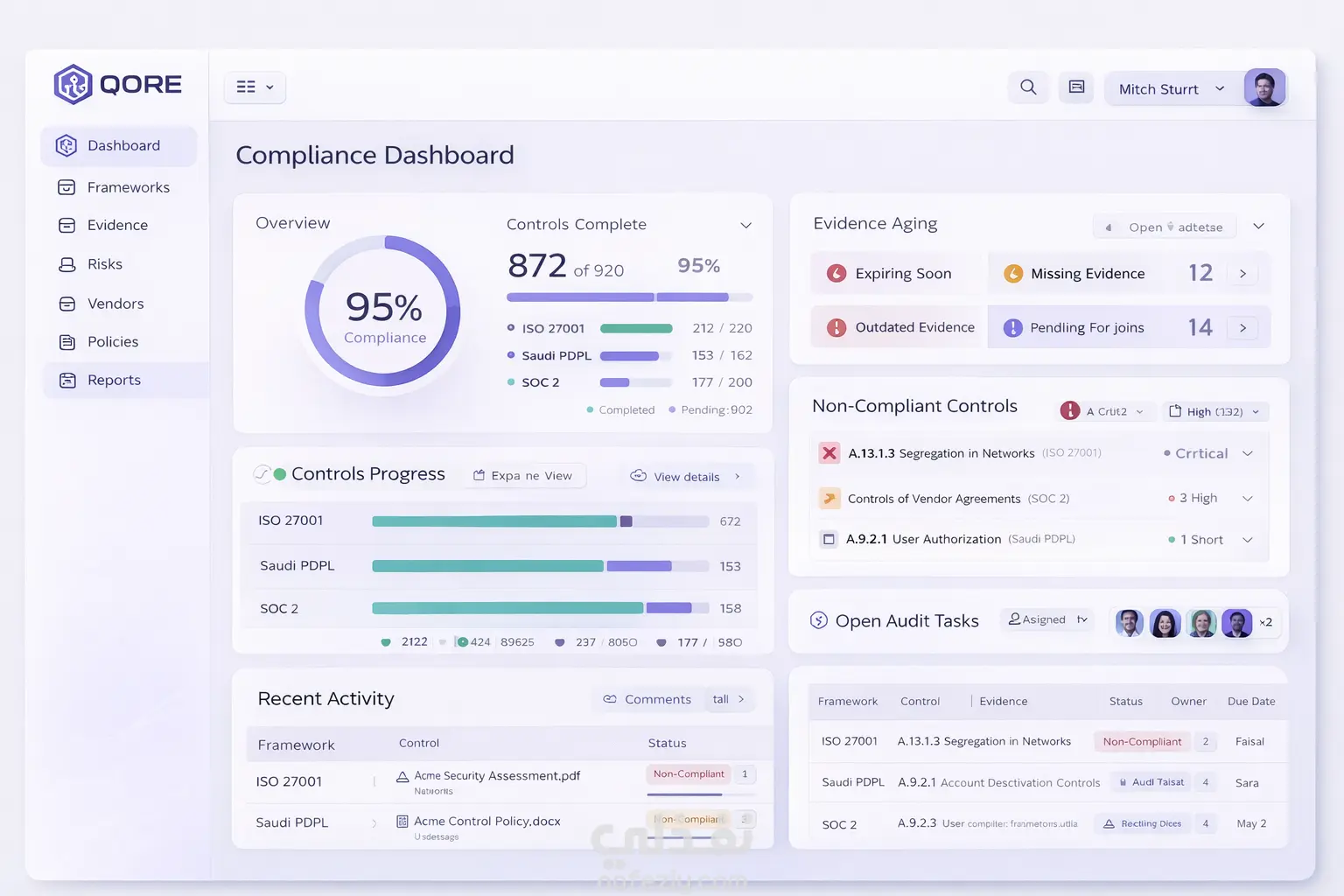Click the Mitch Sturrt profile avatar
This screenshot has width=1344, height=896.
[1264, 87]
